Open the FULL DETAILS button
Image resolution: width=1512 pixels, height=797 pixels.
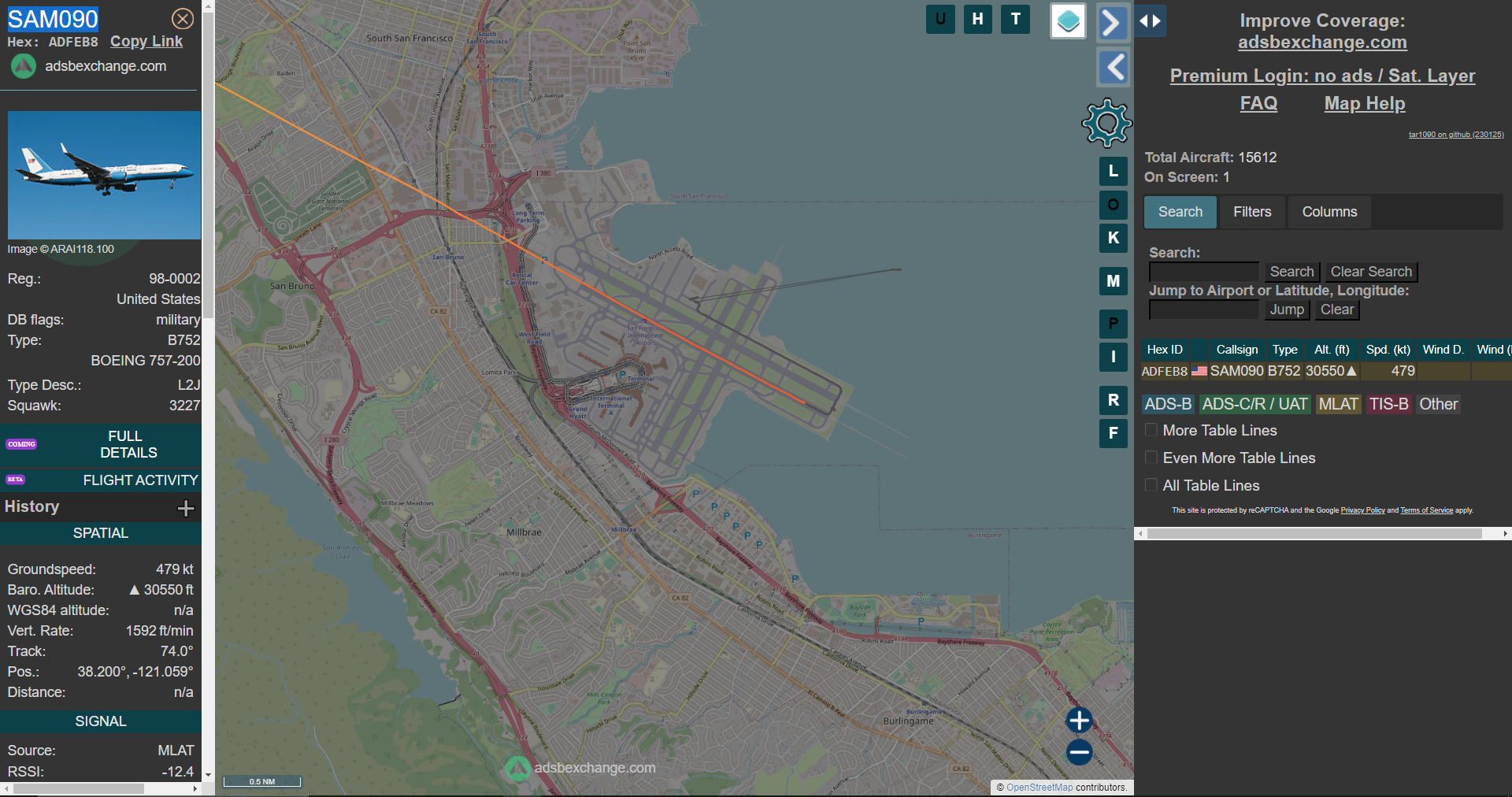101,444
